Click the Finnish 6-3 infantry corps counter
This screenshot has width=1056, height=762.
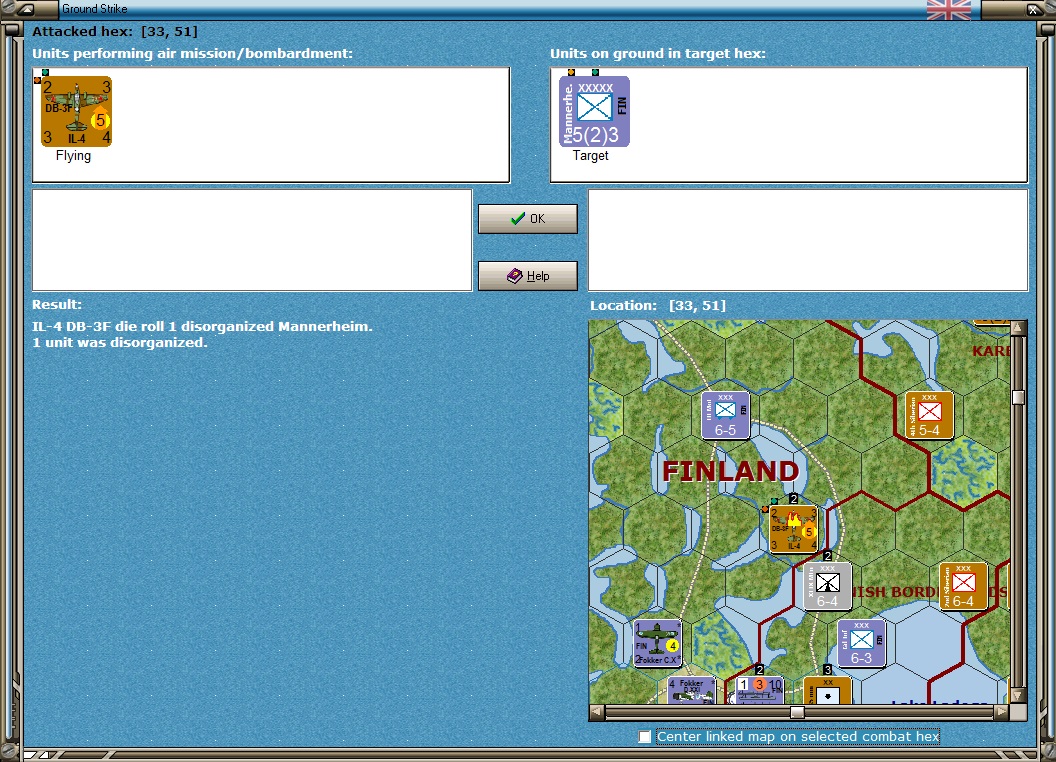tap(861, 643)
